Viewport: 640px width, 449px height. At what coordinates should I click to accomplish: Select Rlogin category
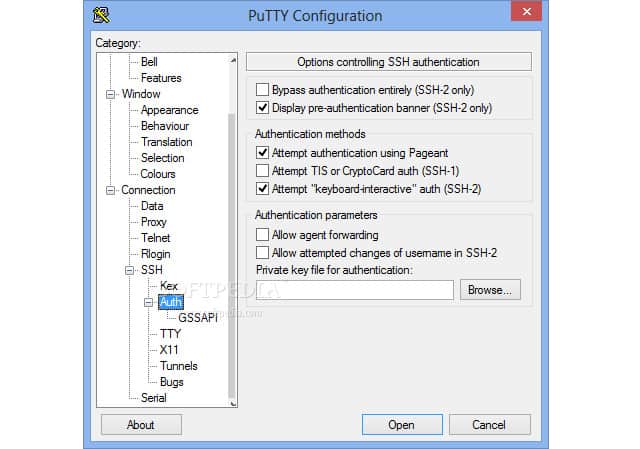pyautogui.click(x=156, y=254)
